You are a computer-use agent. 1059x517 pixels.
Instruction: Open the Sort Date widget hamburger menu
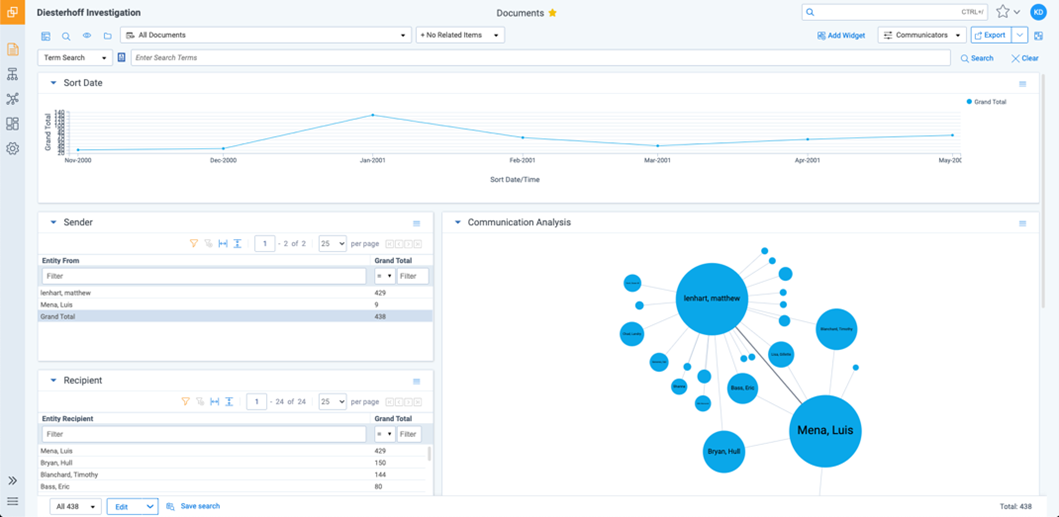click(x=1022, y=84)
